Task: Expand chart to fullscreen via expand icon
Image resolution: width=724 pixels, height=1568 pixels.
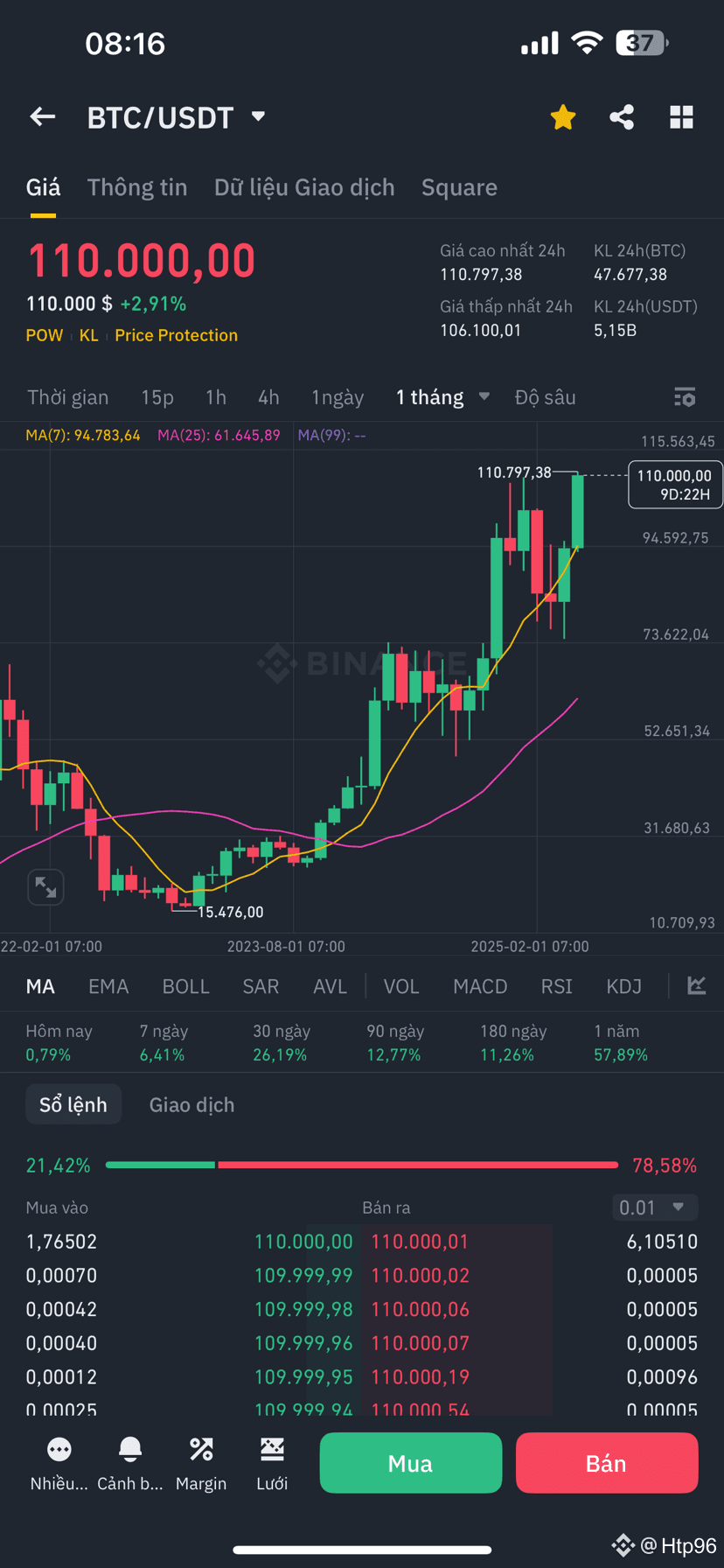Action: (45, 886)
